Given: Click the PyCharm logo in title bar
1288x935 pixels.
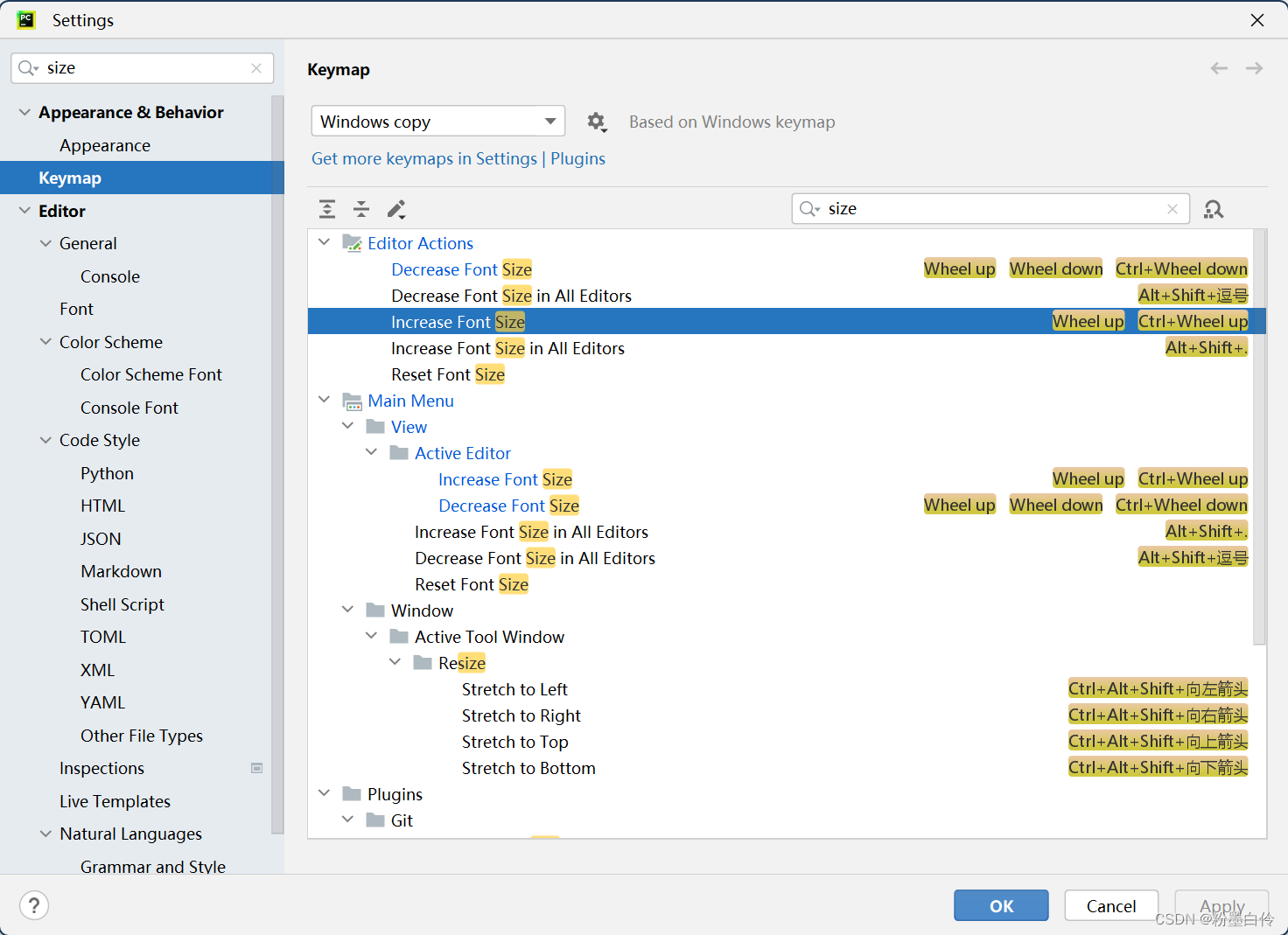Looking at the screenshot, I should [x=26, y=19].
